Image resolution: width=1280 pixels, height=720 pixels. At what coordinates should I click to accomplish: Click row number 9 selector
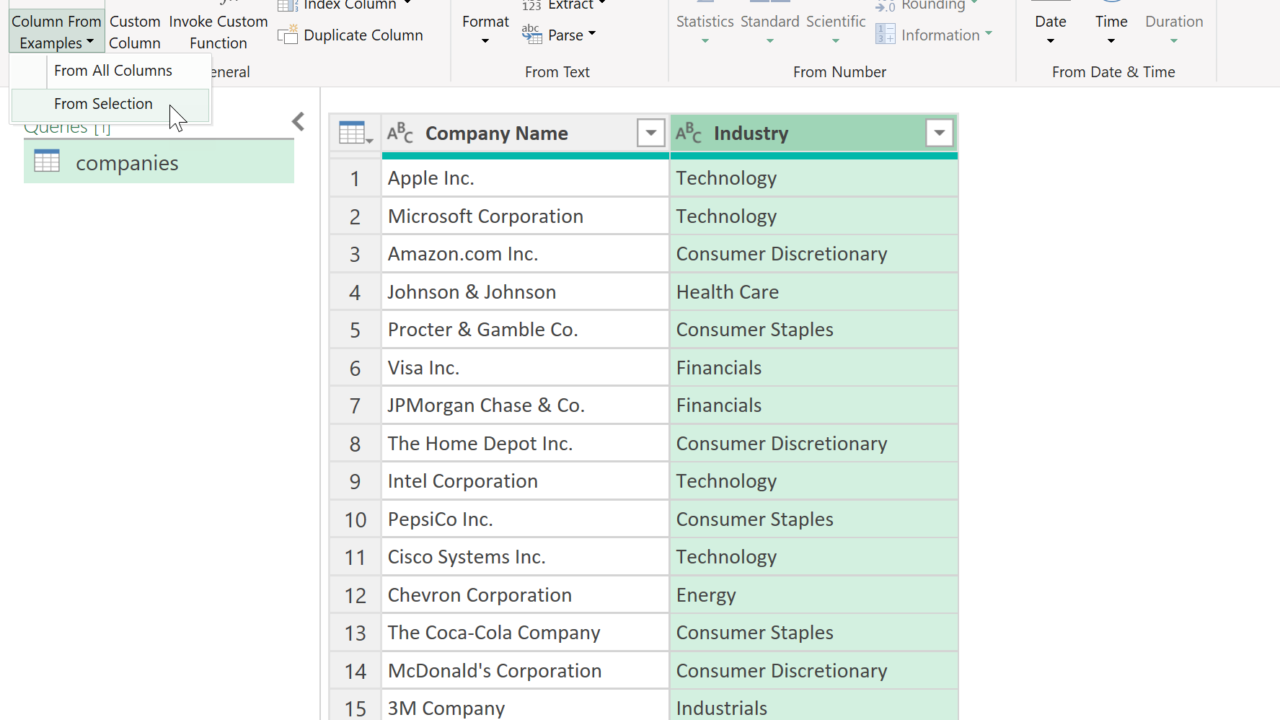click(x=355, y=481)
